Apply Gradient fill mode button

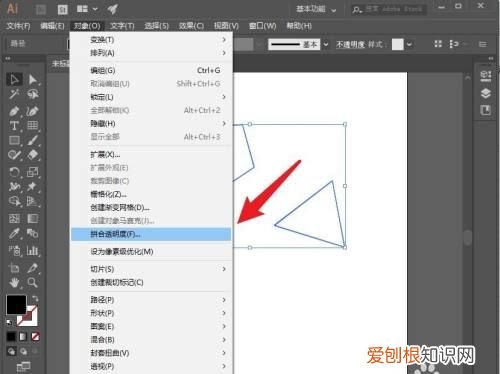23,336
